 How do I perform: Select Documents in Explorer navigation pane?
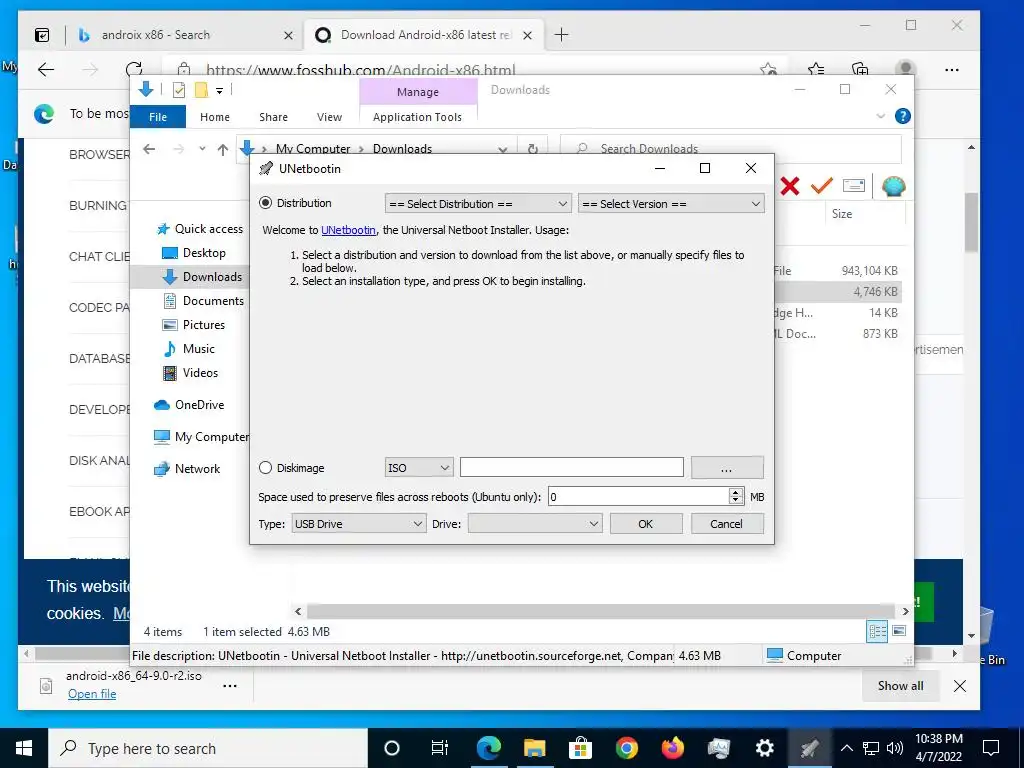pyautogui.click(x=213, y=300)
